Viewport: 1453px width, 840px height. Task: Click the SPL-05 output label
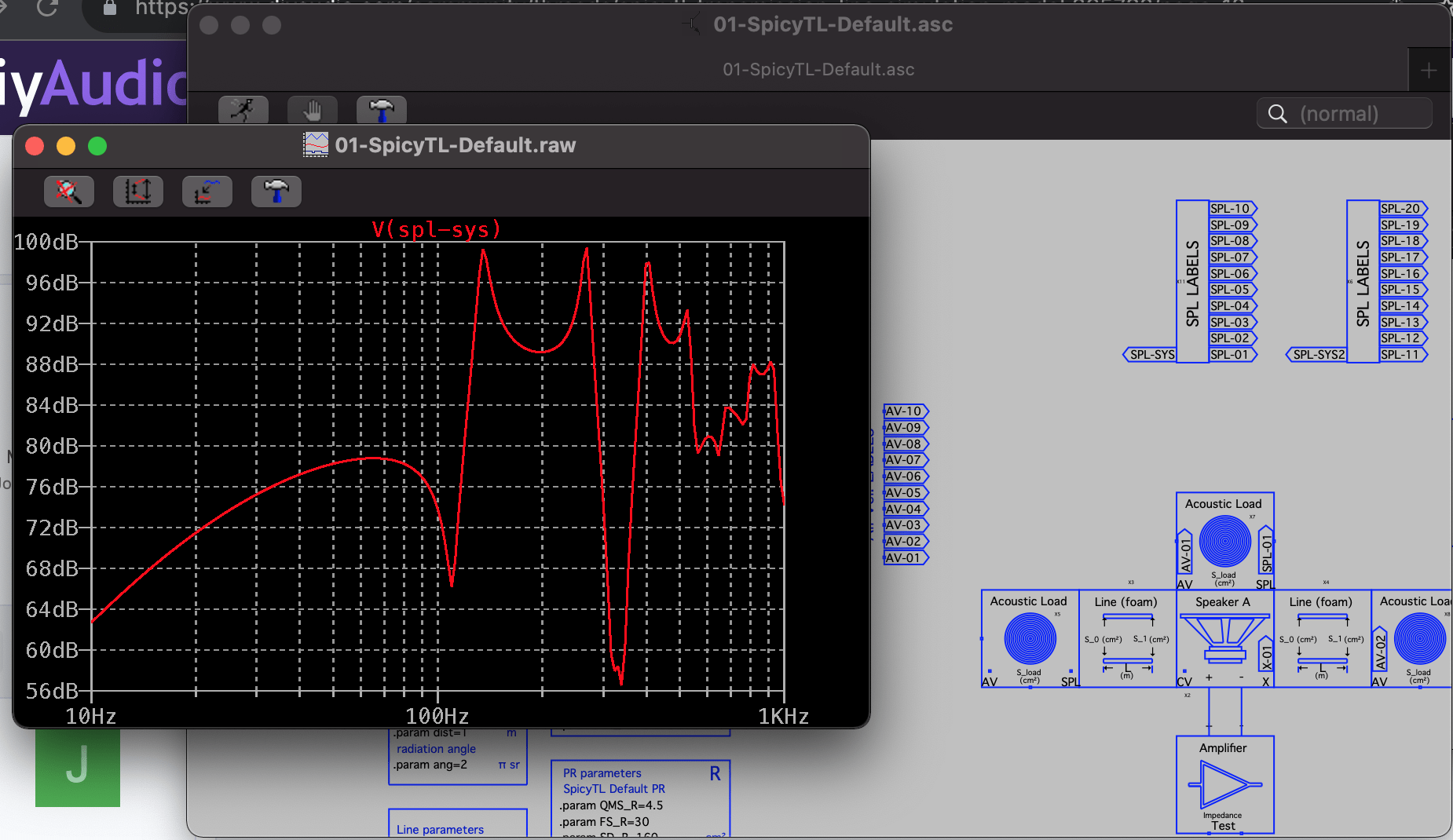(x=1233, y=290)
